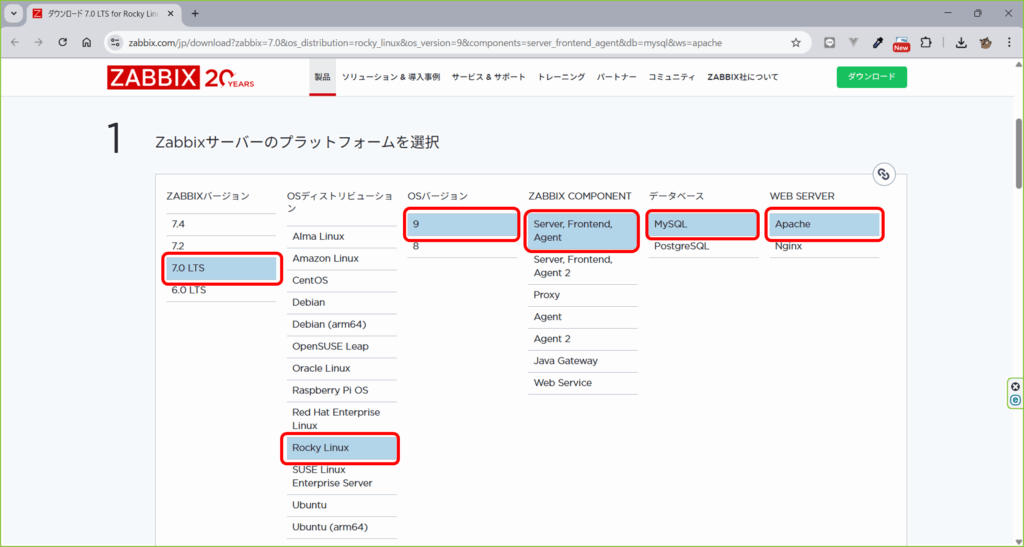Open the コミュニティ menu
Viewport: 1024px width, 547px height.
(x=671, y=77)
